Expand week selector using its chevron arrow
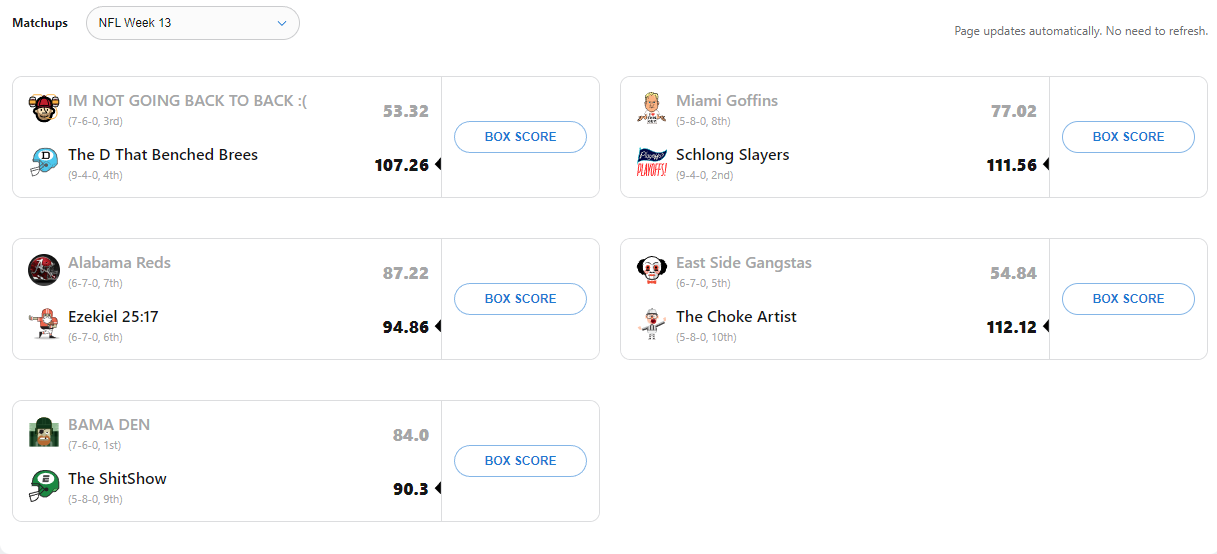 tap(282, 23)
